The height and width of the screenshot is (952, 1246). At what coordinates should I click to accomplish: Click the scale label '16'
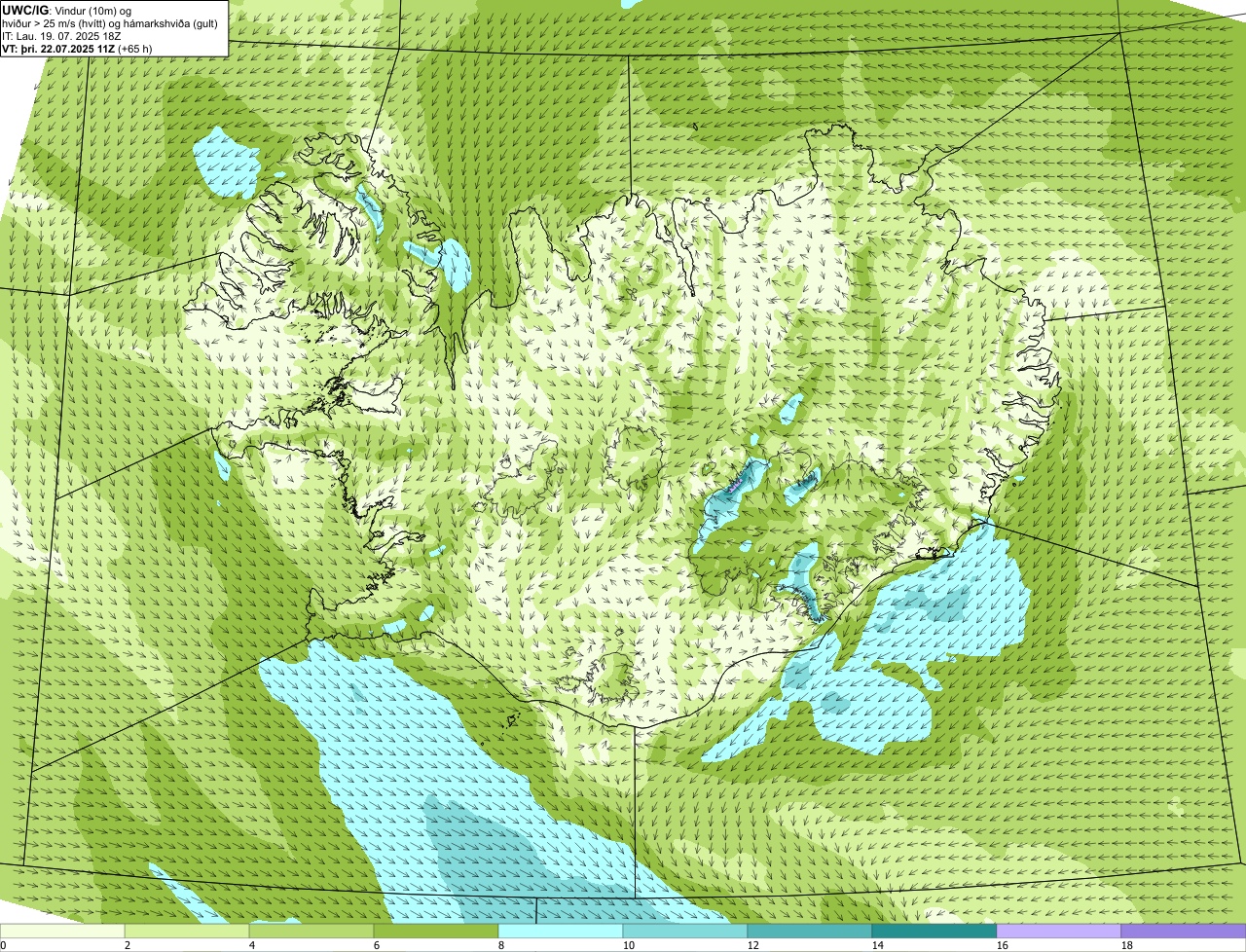(1003, 945)
